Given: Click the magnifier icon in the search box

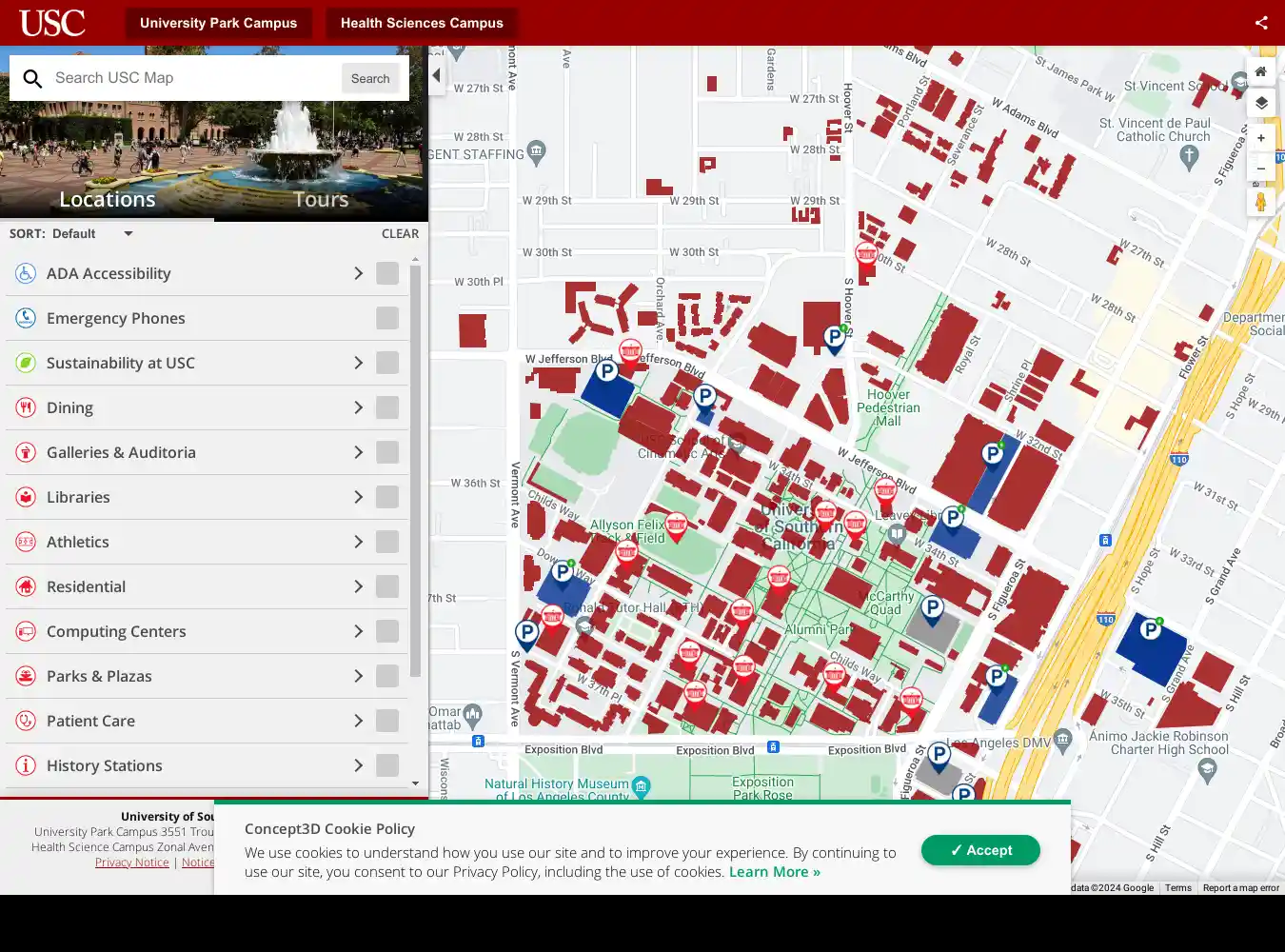Looking at the screenshot, I should point(32,78).
